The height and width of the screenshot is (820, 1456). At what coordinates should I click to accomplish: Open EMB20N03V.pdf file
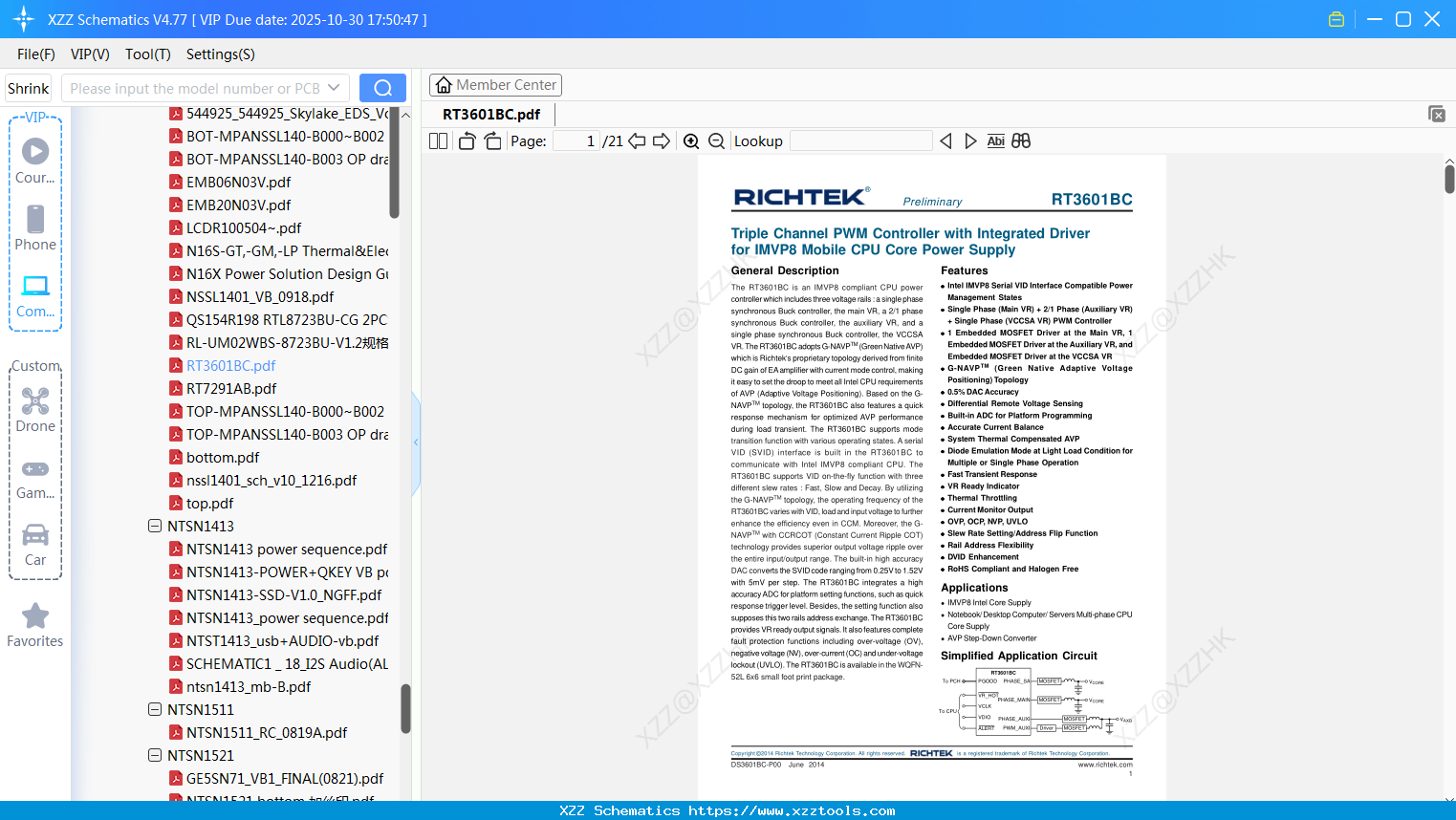coord(239,205)
